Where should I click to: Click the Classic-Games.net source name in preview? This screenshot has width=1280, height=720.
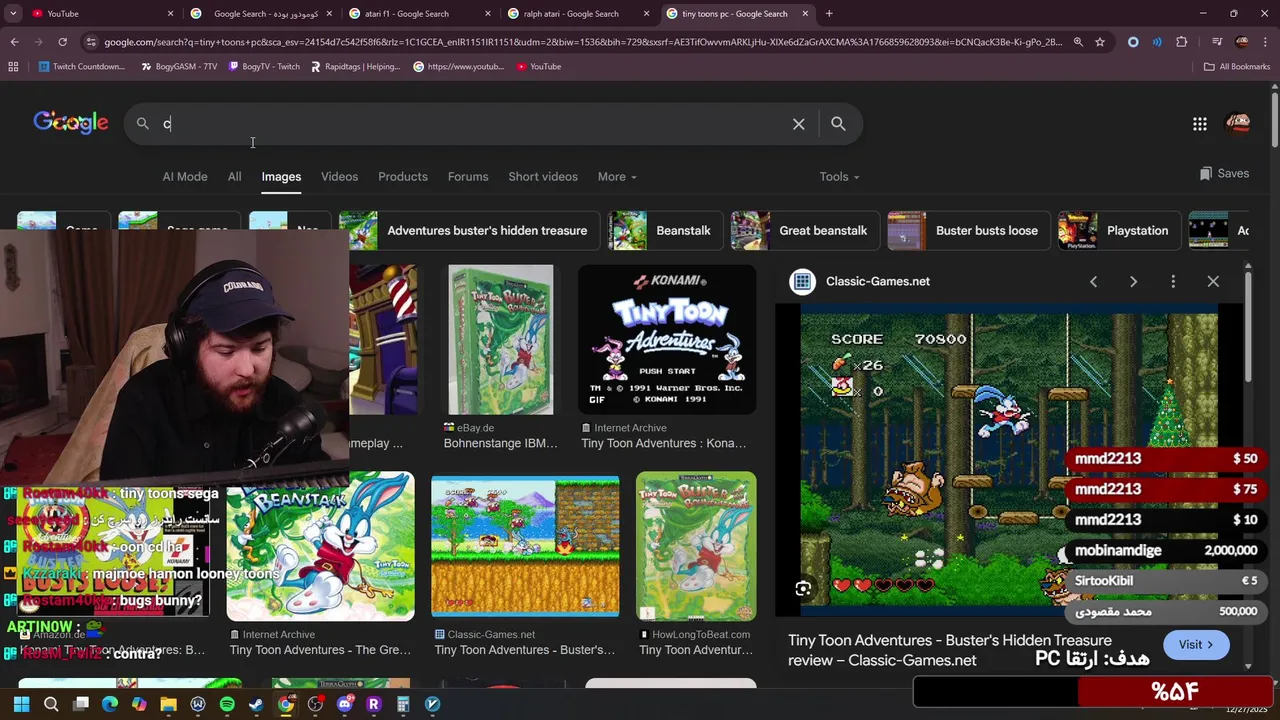click(878, 282)
